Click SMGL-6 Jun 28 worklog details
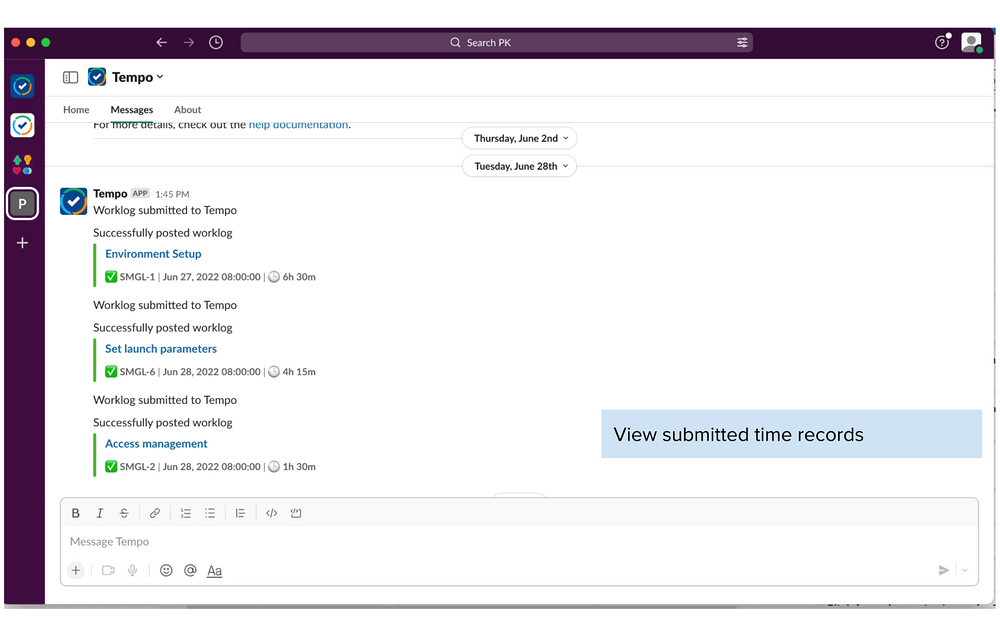1000x625 pixels. coord(210,372)
